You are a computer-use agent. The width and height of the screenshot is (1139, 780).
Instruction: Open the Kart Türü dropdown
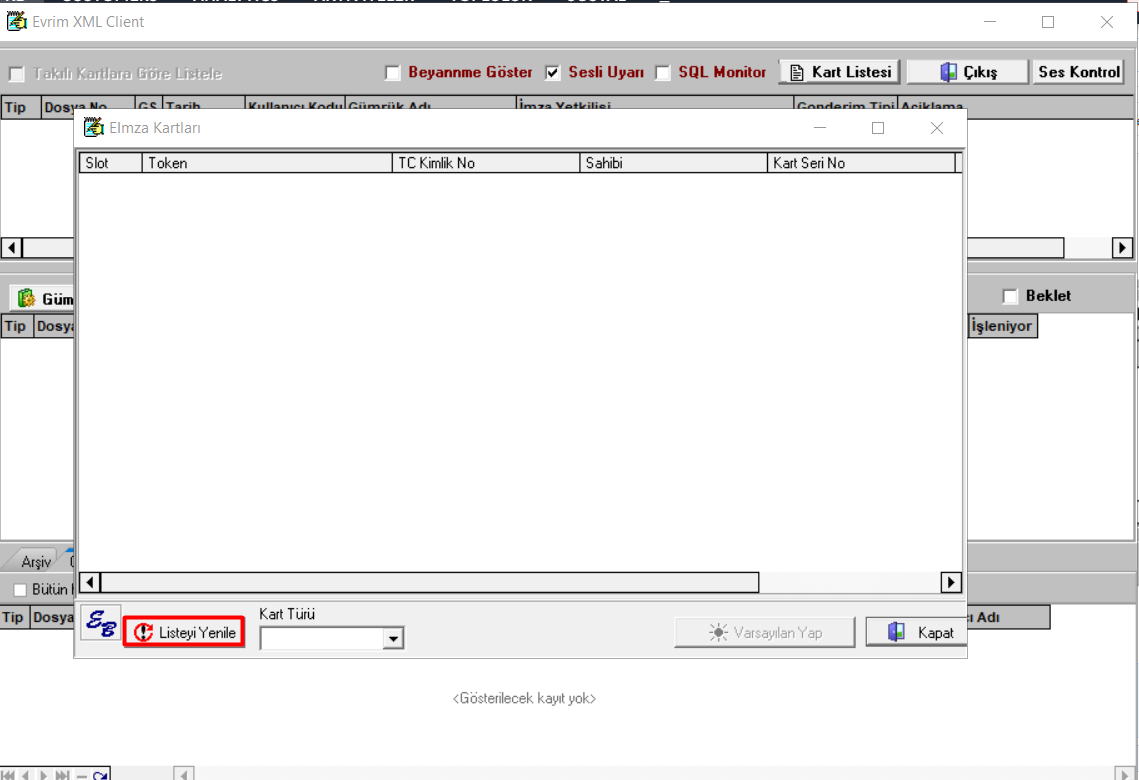(x=393, y=638)
